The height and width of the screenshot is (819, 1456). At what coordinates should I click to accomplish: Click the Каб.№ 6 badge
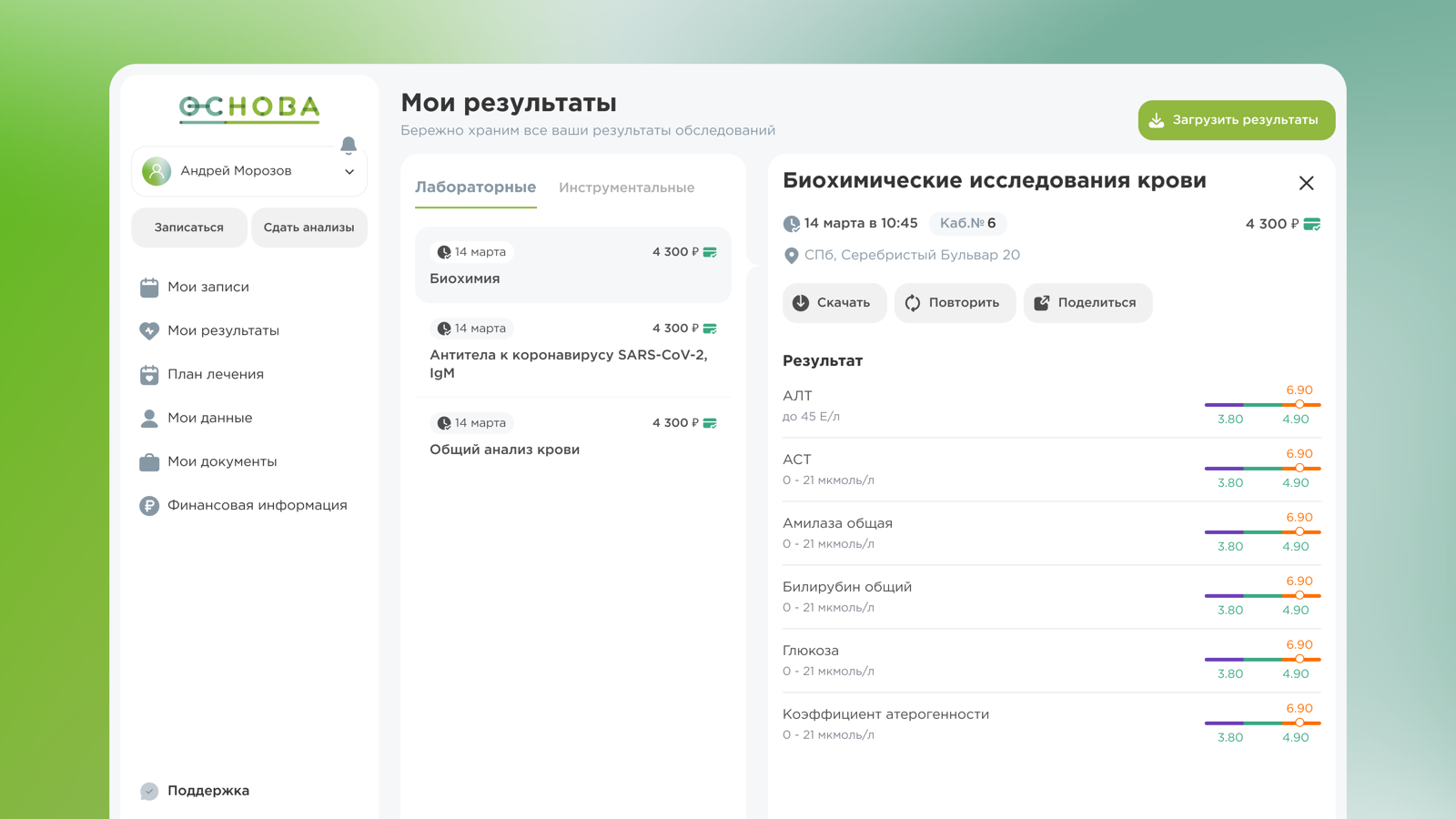point(967,223)
